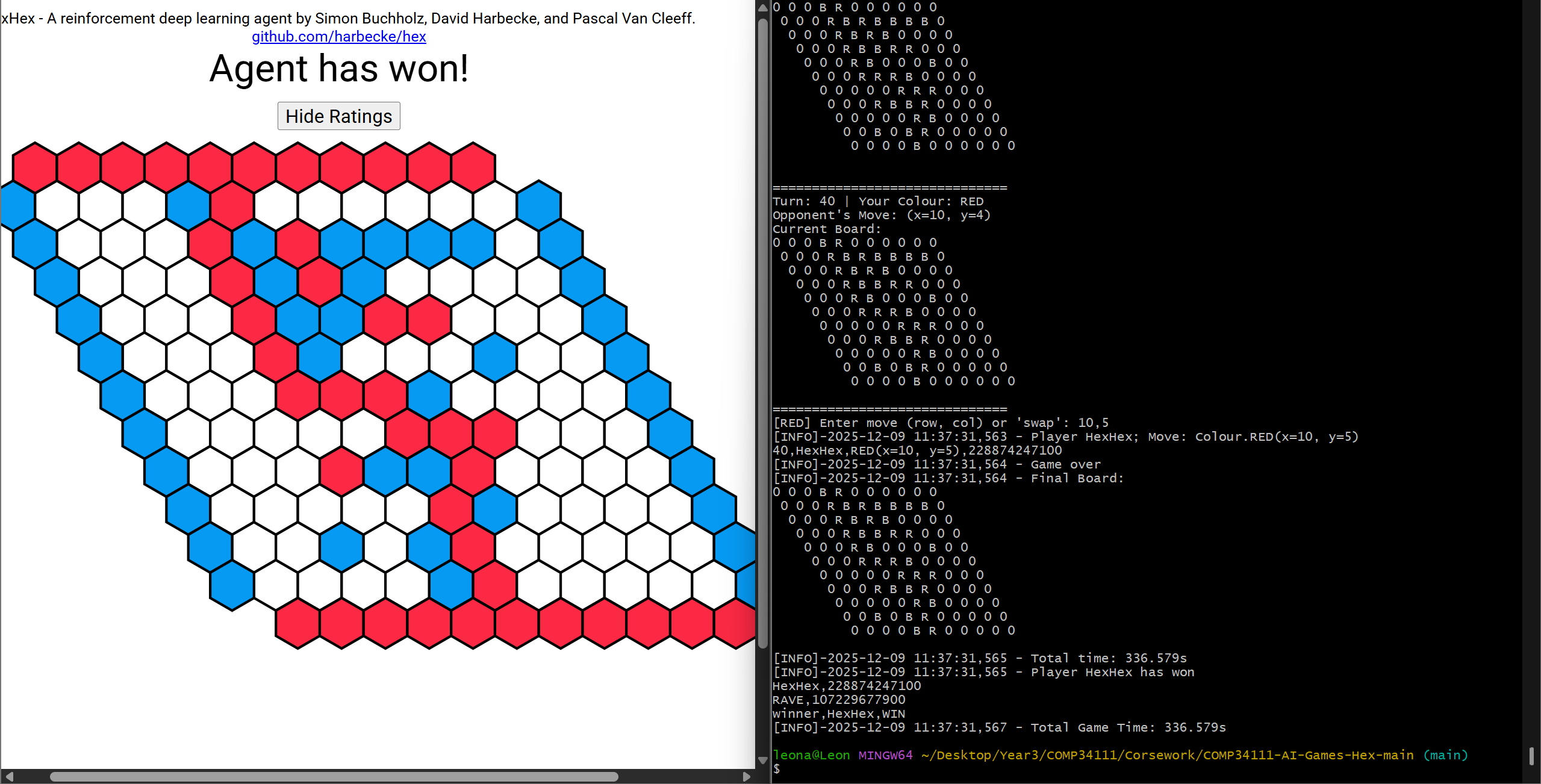The image size is (1541, 784).
Task: Open the github.com/harbecke/hex link
Action: pos(338,37)
